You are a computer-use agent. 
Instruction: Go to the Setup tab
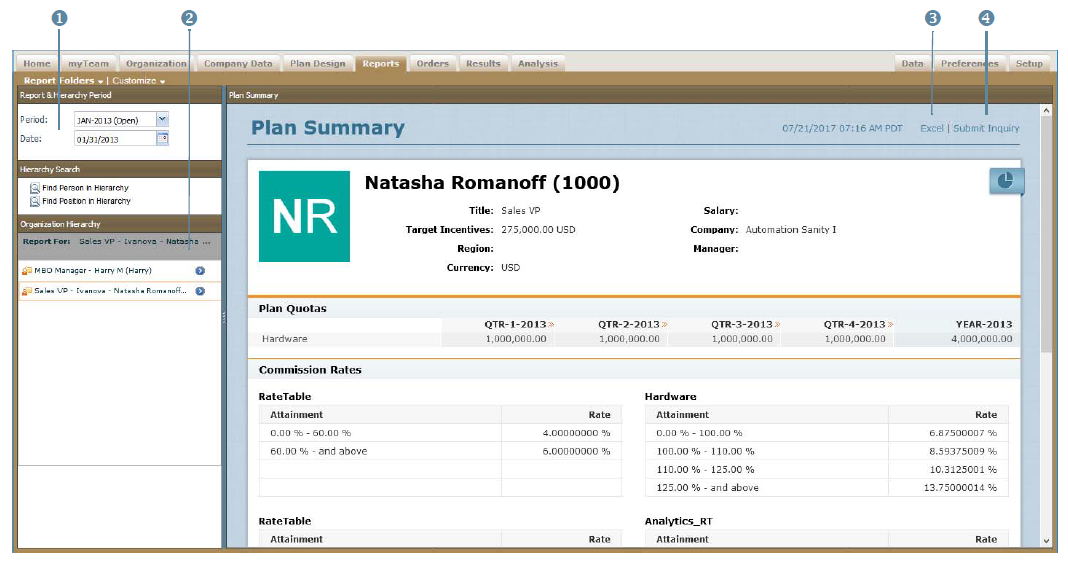pyautogui.click(x=1029, y=63)
